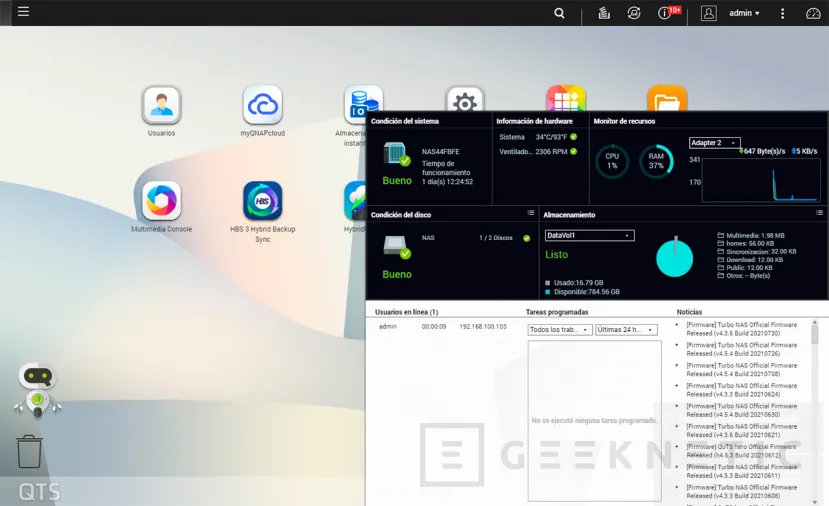Click the homes: 56.00 KB folder entry
The image size is (829, 506).
click(x=745, y=243)
